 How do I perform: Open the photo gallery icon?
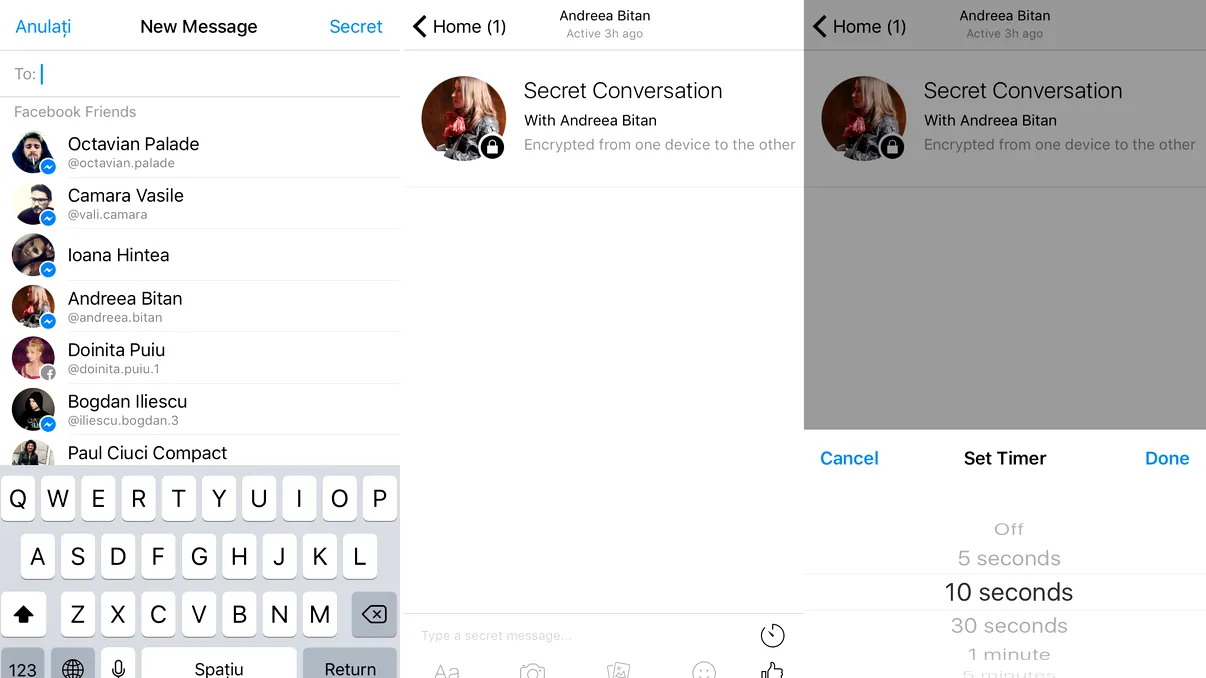(x=618, y=670)
